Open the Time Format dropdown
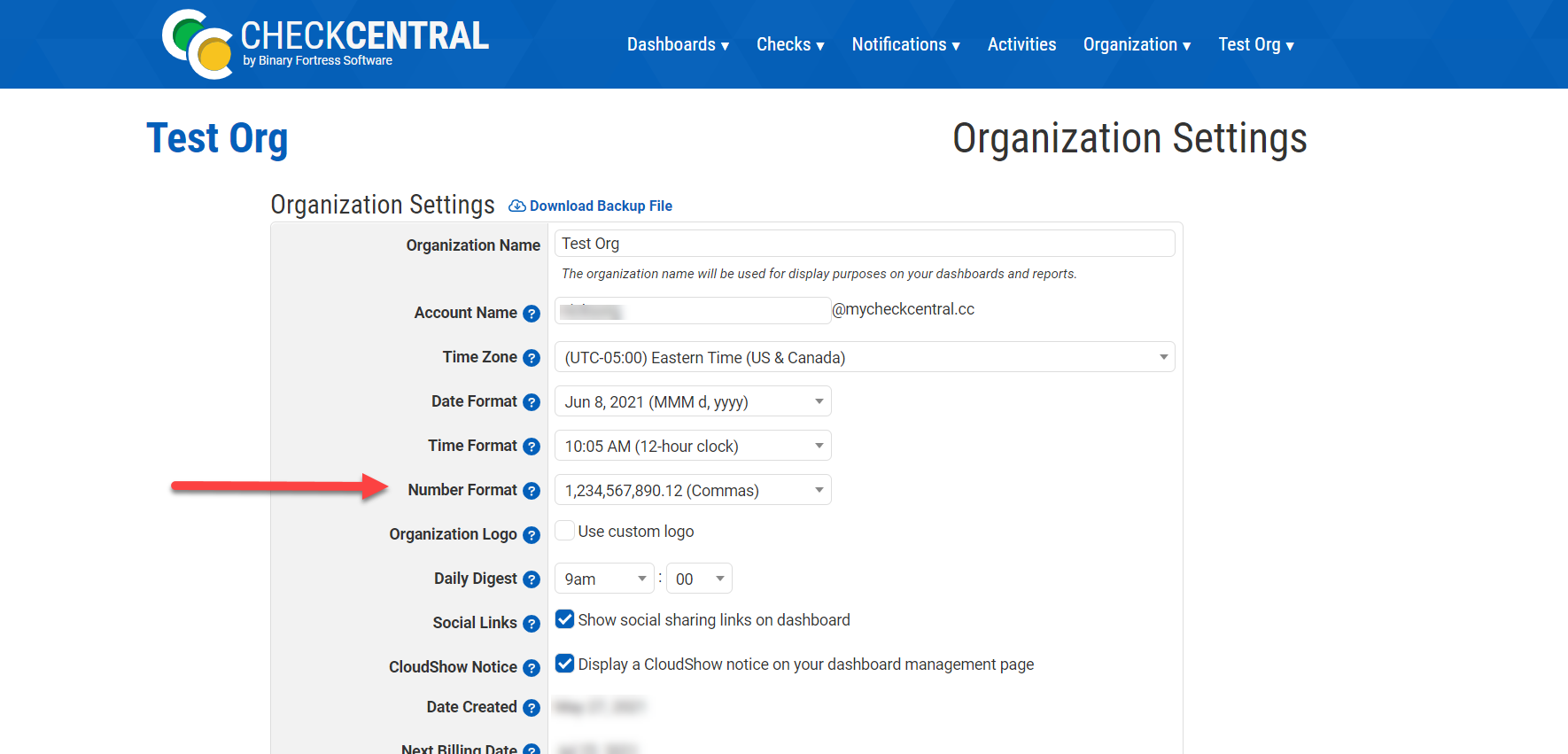The width and height of the screenshot is (1568, 754). (692, 446)
